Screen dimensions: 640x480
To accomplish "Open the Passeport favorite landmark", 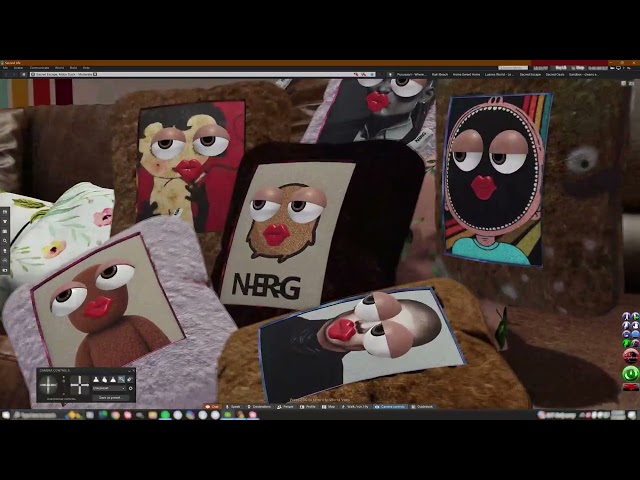I will pyautogui.click(x=411, y=75).
